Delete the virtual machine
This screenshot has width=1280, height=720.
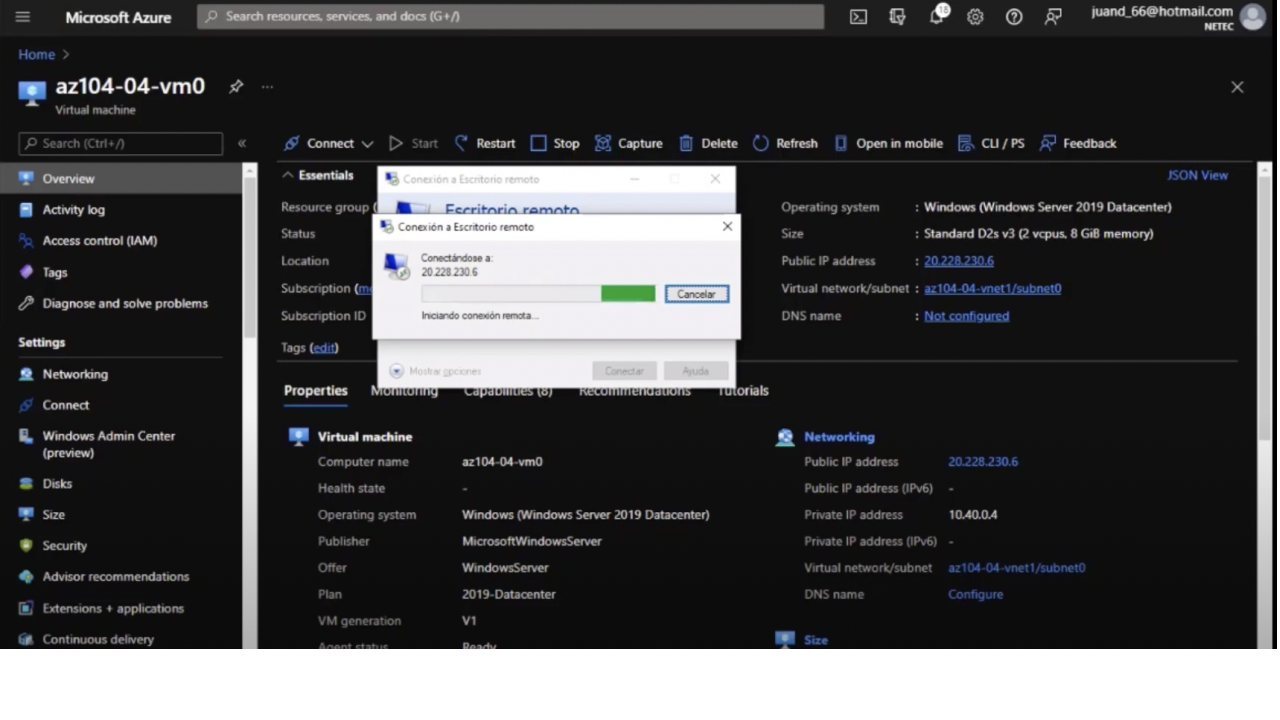point(708,143)
